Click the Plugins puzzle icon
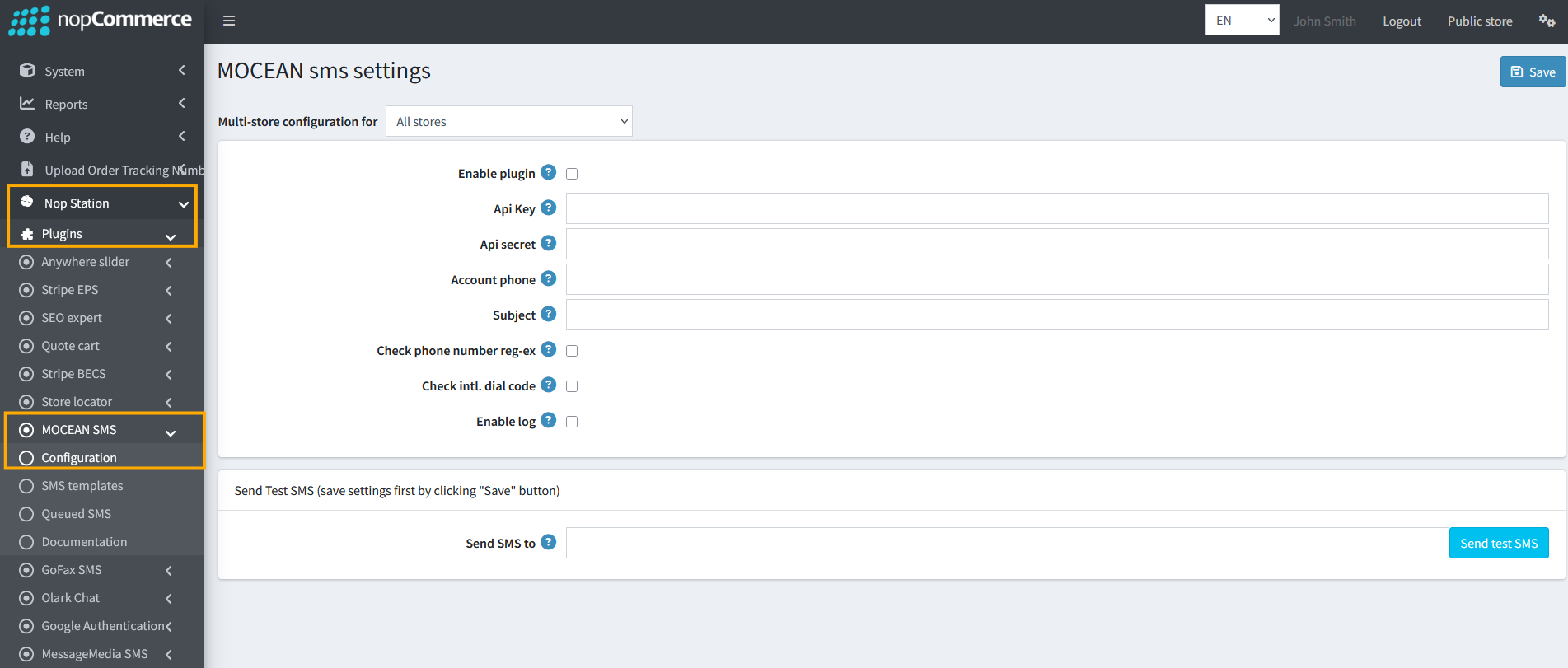This screenshot has width=1568, height=668. click(26, 234)
